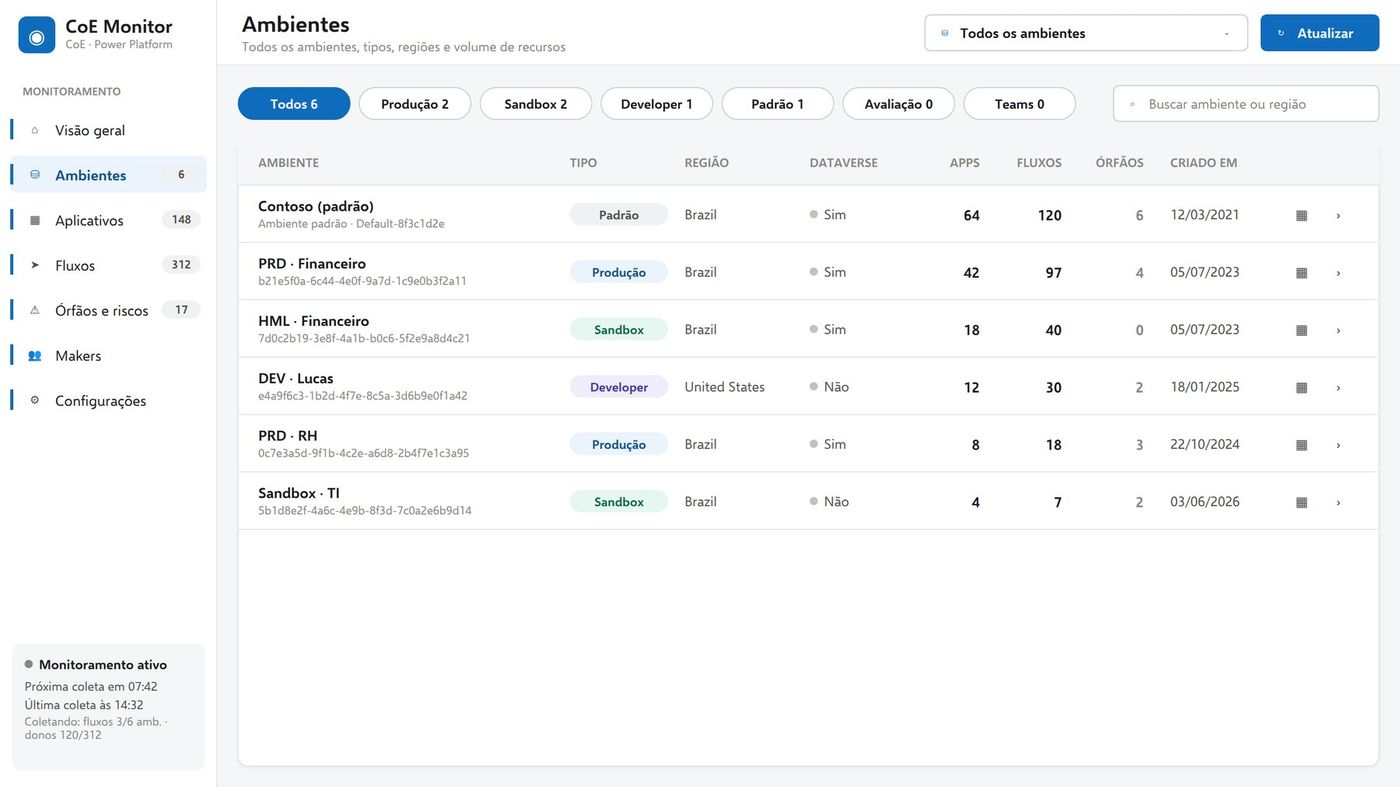Filter by Developer 1 tab
This screenshot has height=787, width=1400.
tap(657, 104)
